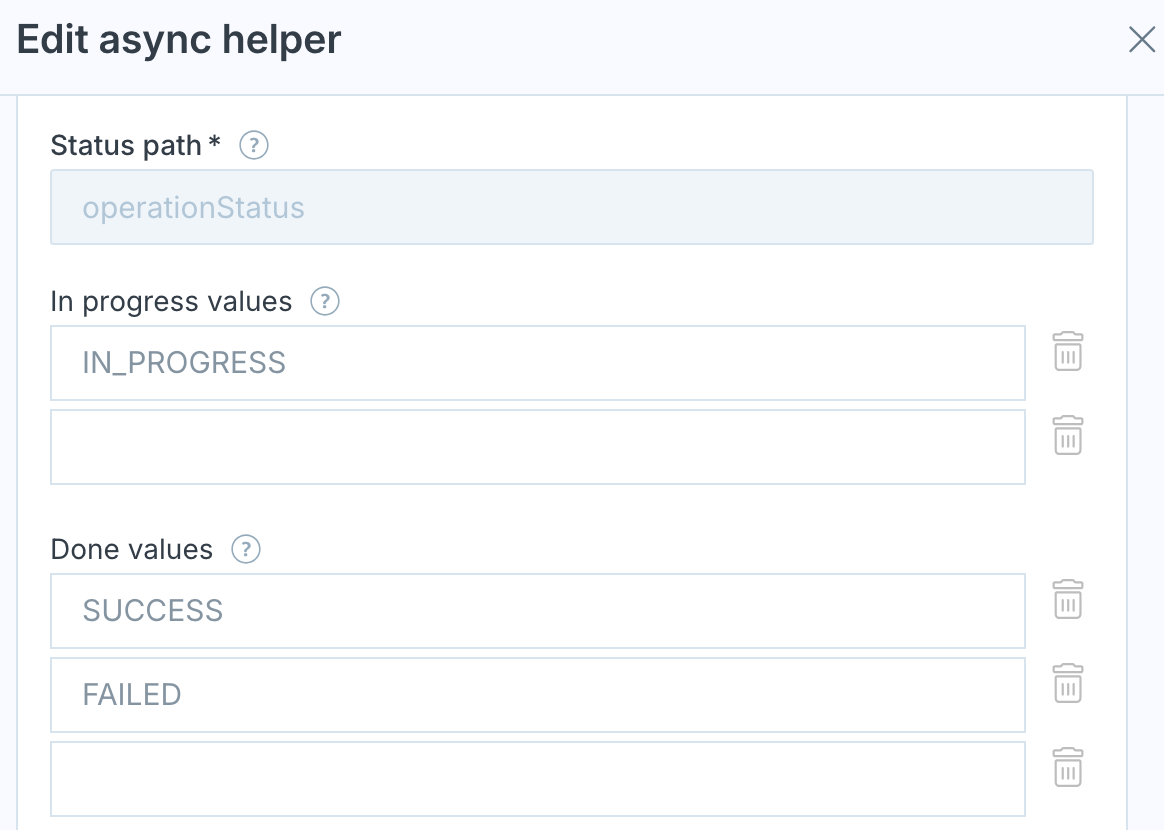Delete the SUCCESS done value

[1067, 599]
